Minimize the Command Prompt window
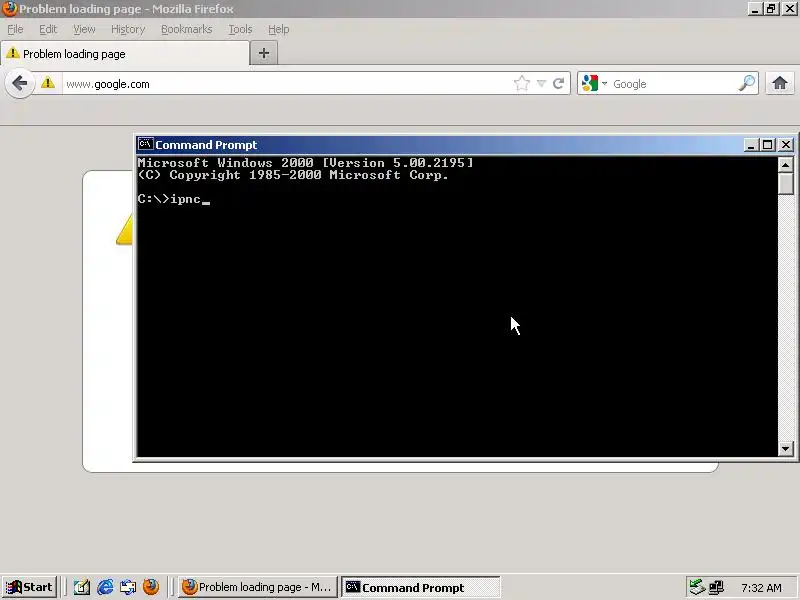Image resolution: width=800 pixels, height=600 pixels. pyautogui.click(x=750, y=145)
